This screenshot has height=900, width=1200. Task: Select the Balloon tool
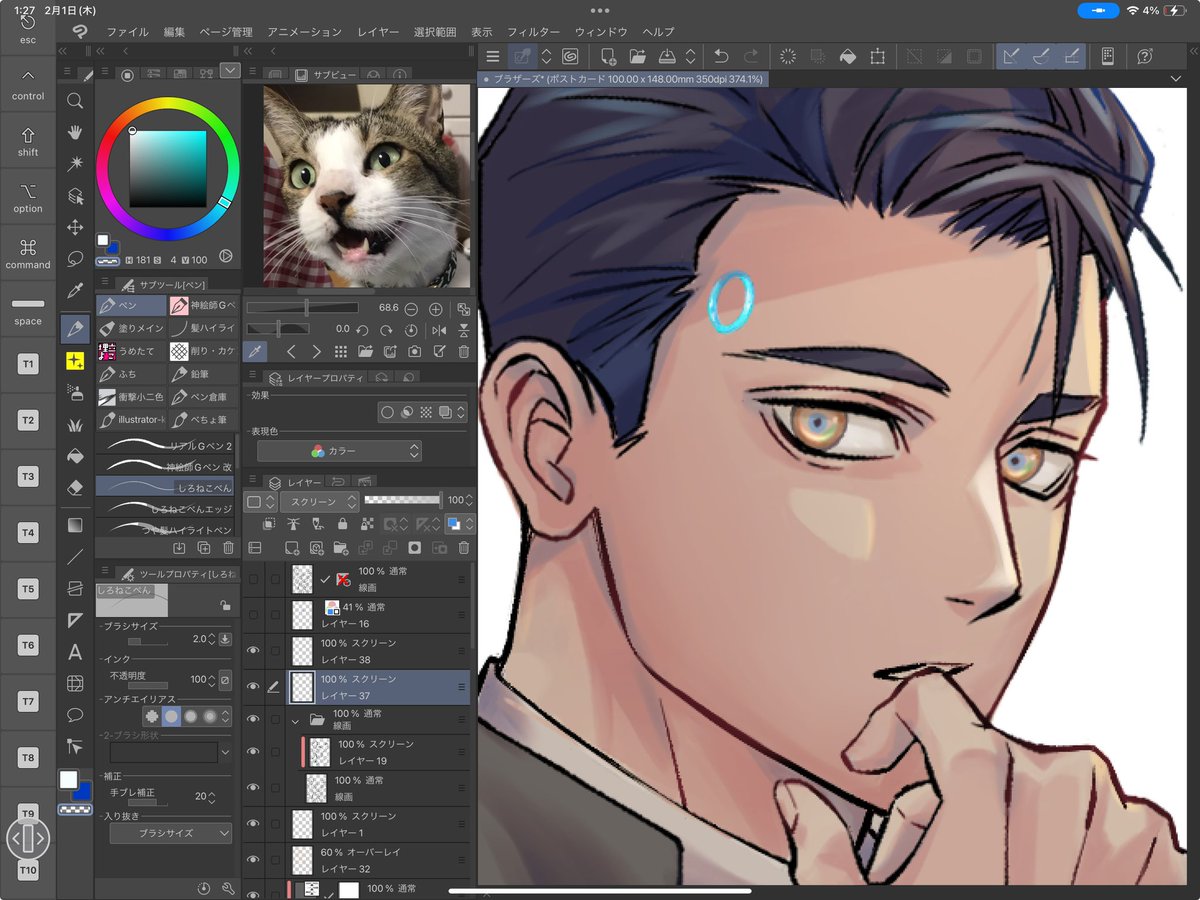[75, 714]
